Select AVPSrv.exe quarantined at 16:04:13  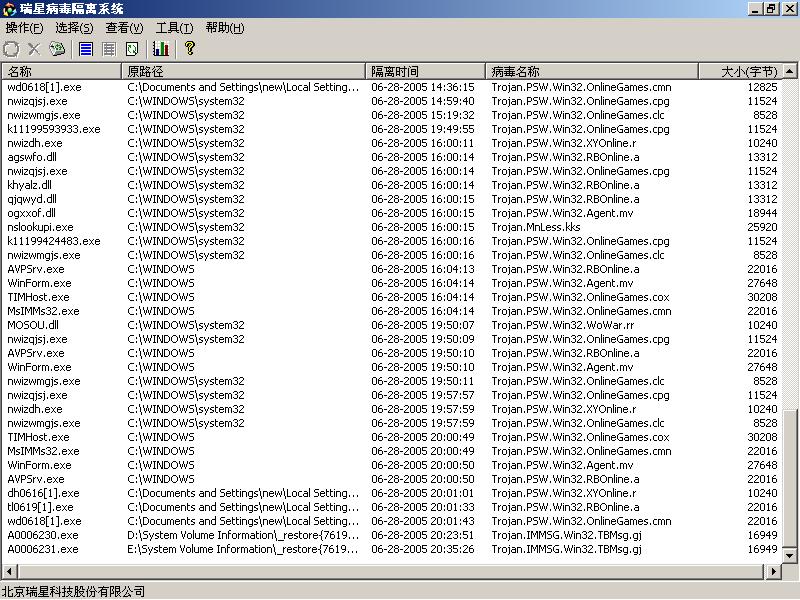(x=392, y=269)
